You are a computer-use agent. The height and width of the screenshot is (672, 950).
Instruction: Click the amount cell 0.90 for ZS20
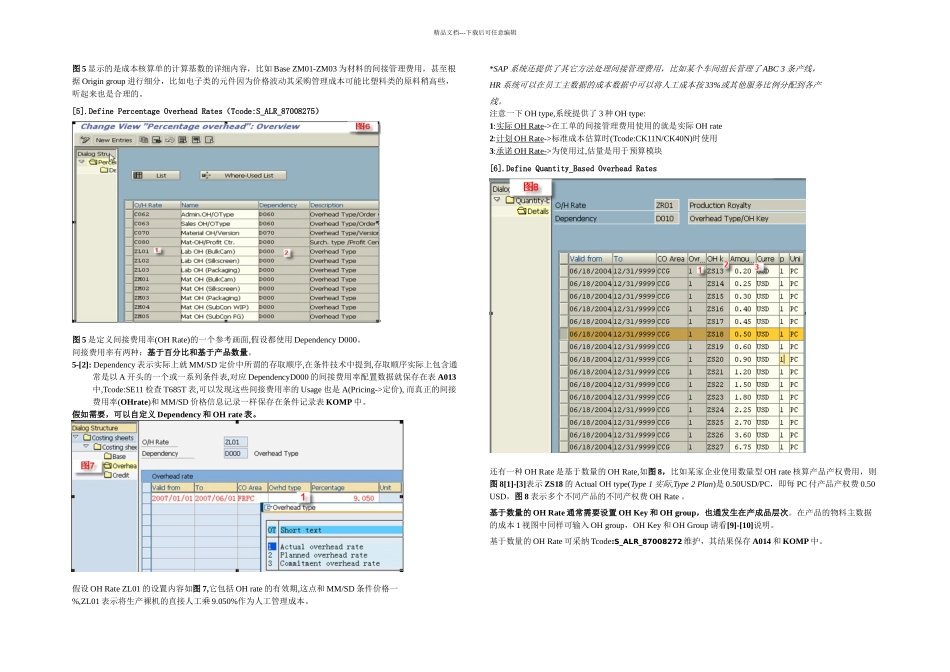(x=742, y=359)
